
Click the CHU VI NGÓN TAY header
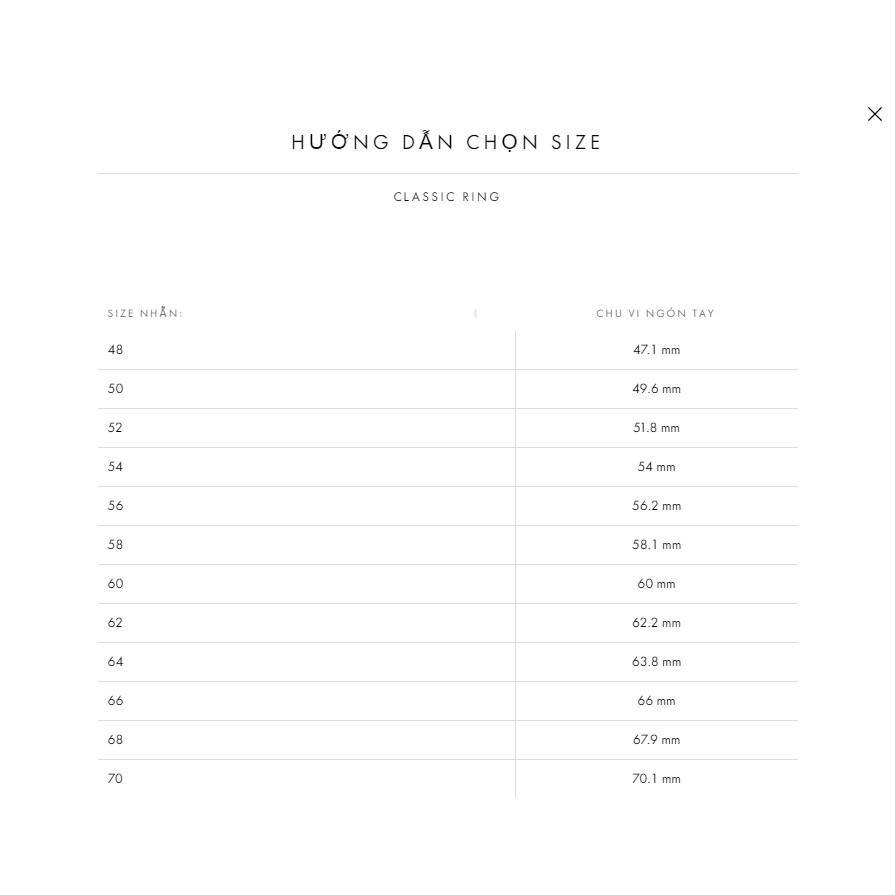(655, 314)
